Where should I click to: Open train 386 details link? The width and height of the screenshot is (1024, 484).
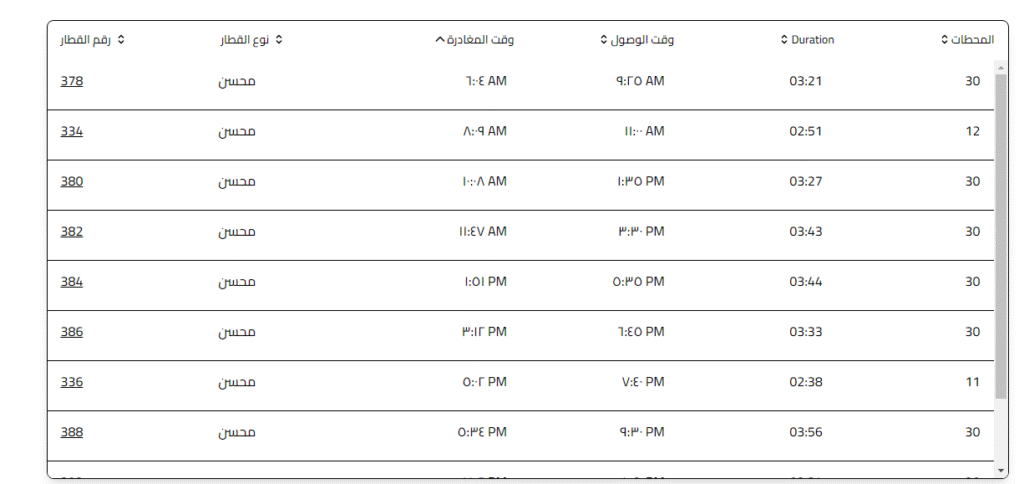point(71,331)
